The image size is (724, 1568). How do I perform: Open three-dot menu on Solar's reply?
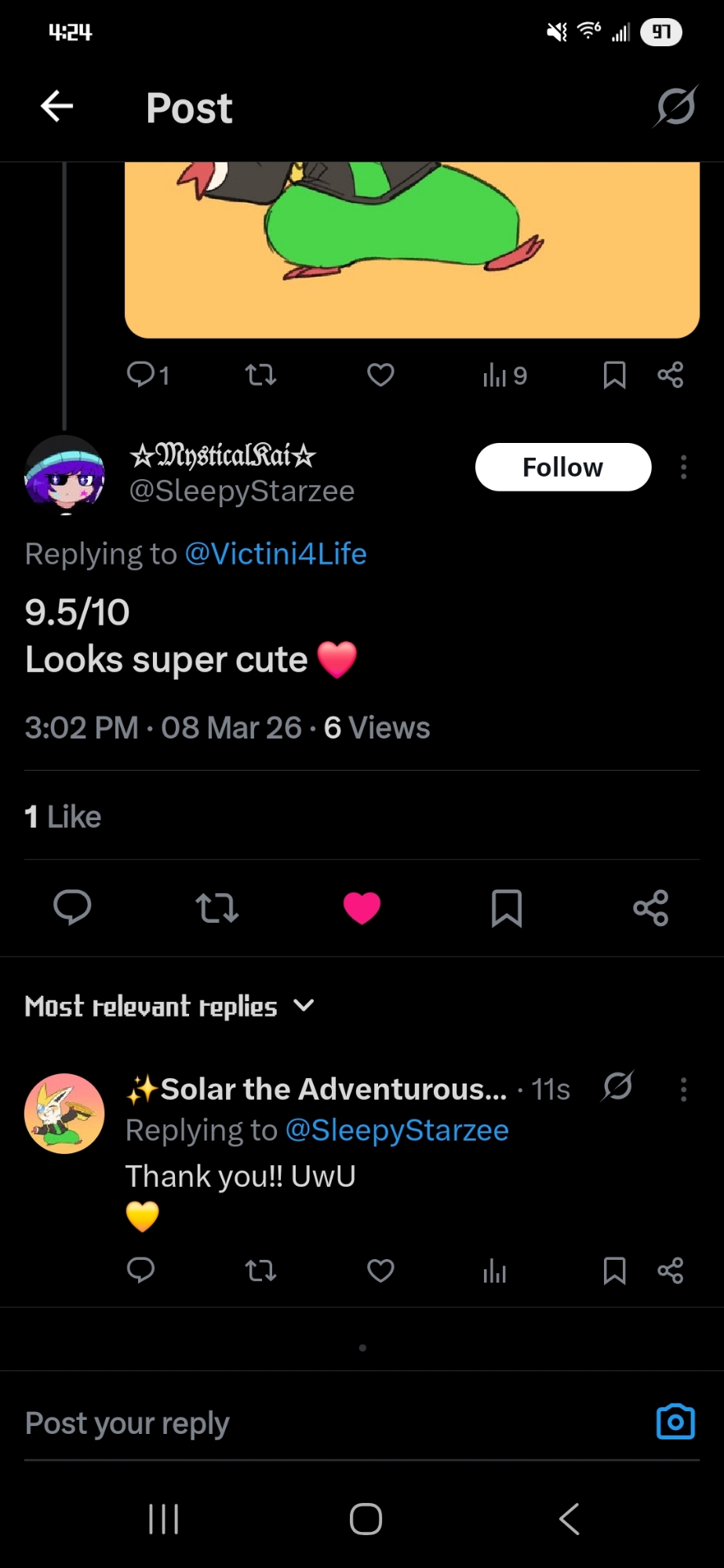coord(684,1089)
